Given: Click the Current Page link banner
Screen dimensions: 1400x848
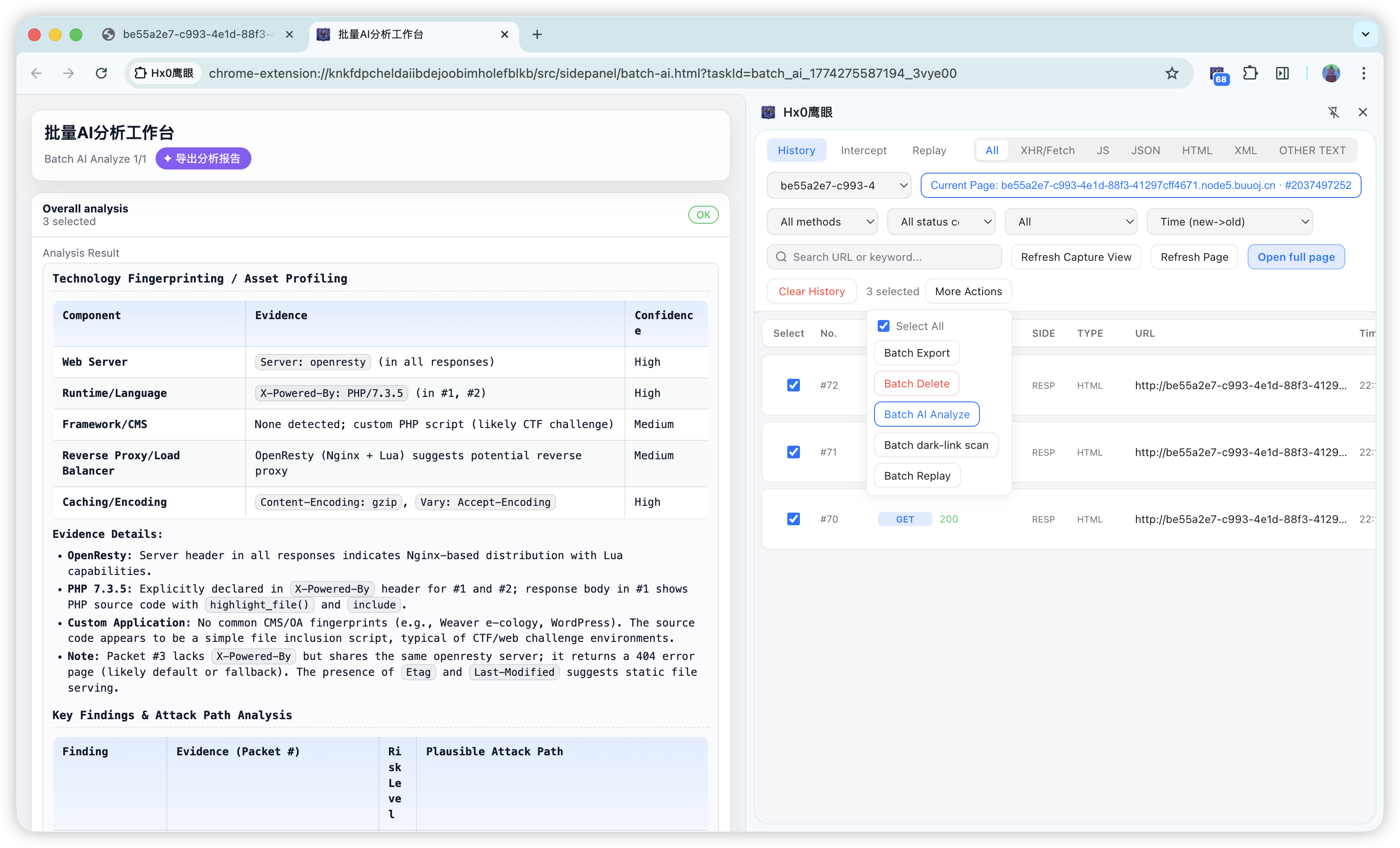Looking at the screenshot, I should pyautogui.click(x=1140, y=186).
